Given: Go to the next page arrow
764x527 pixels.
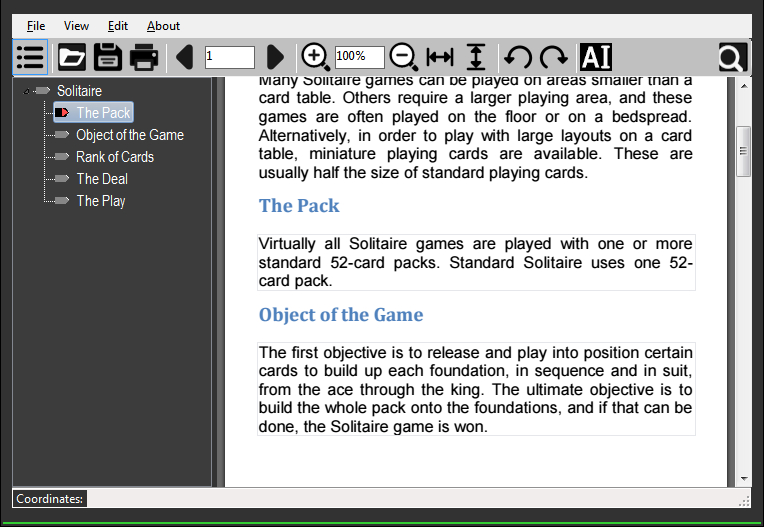Looking at the screenshot, I should pos(276,57).
